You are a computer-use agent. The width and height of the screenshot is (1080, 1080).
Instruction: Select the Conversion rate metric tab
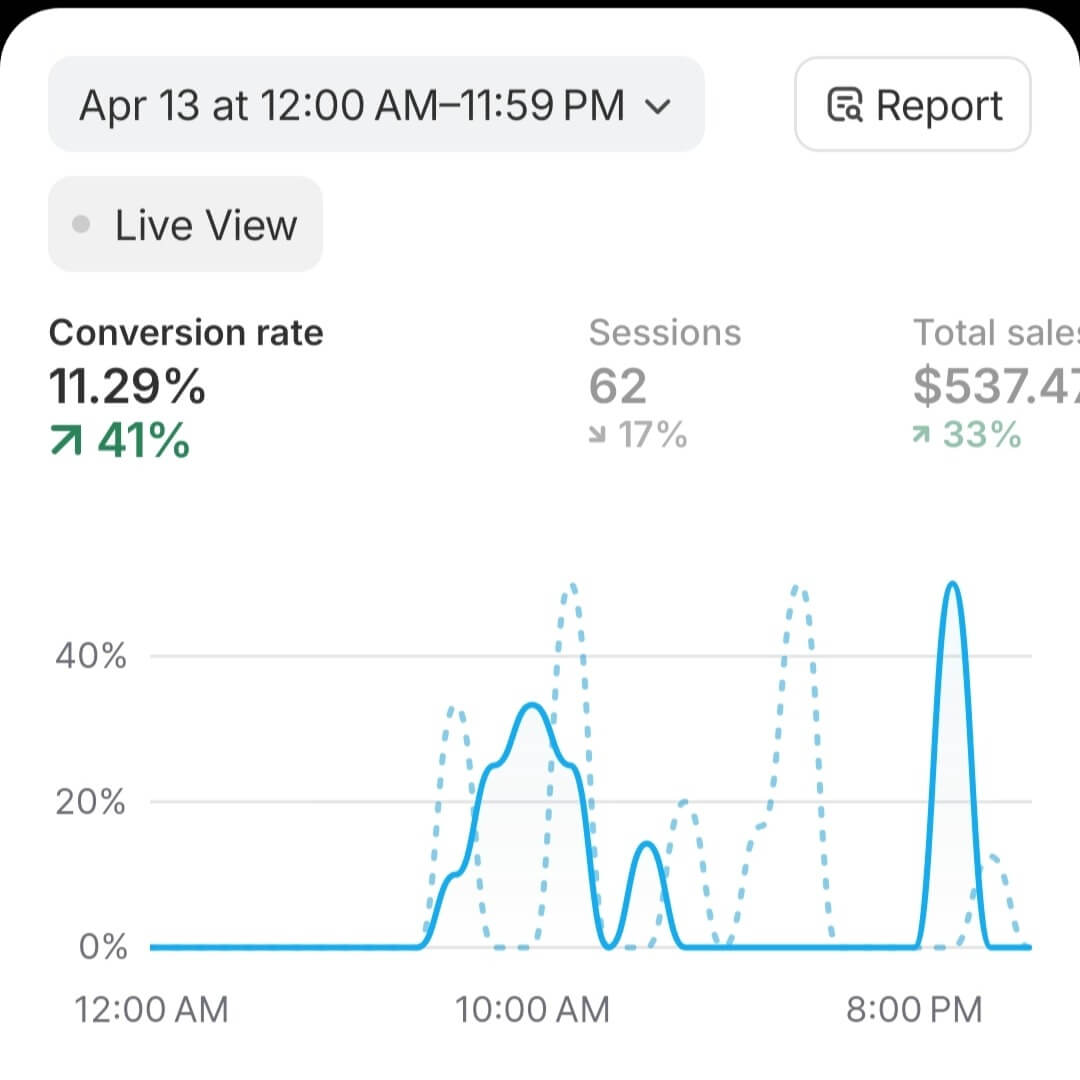[x=186, y=388]
